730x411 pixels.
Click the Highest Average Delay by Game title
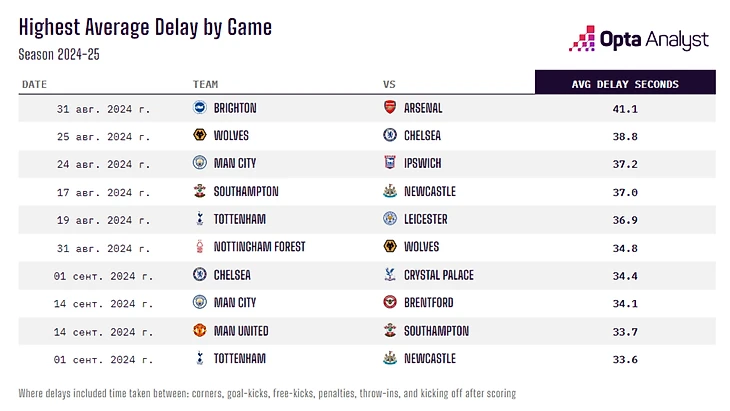(x=145, y=27)
